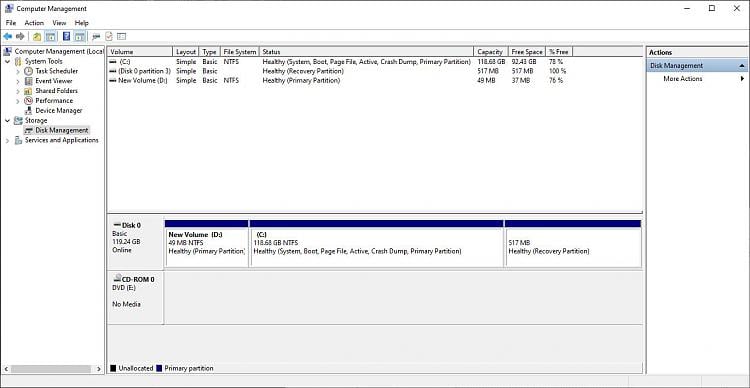Click the Performance icon in tree
Screen dimensions: 750x388
pos(29,100)
